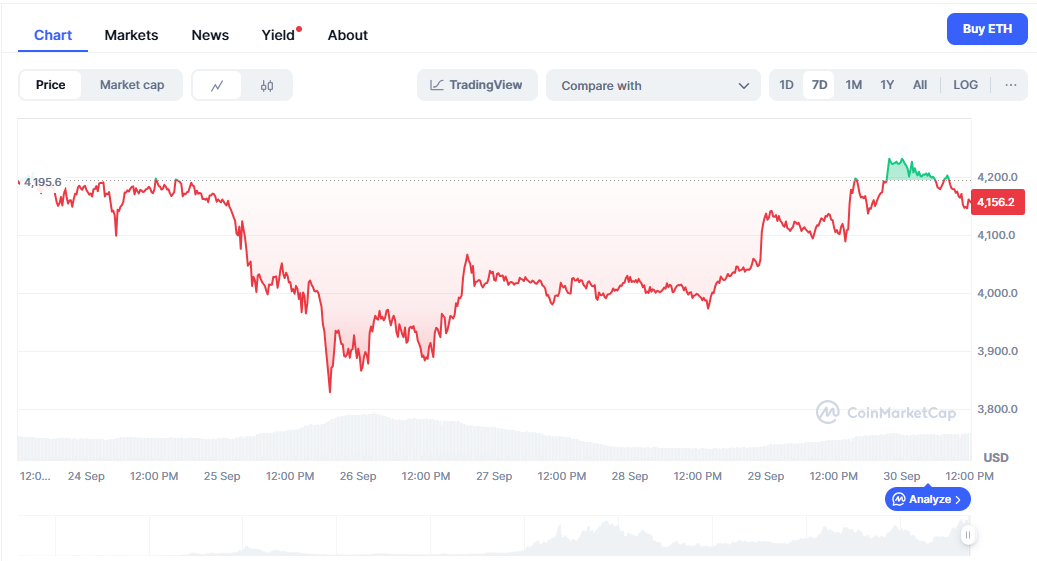
Task: Switch to line chart view icon
Action: pos(217,86)
